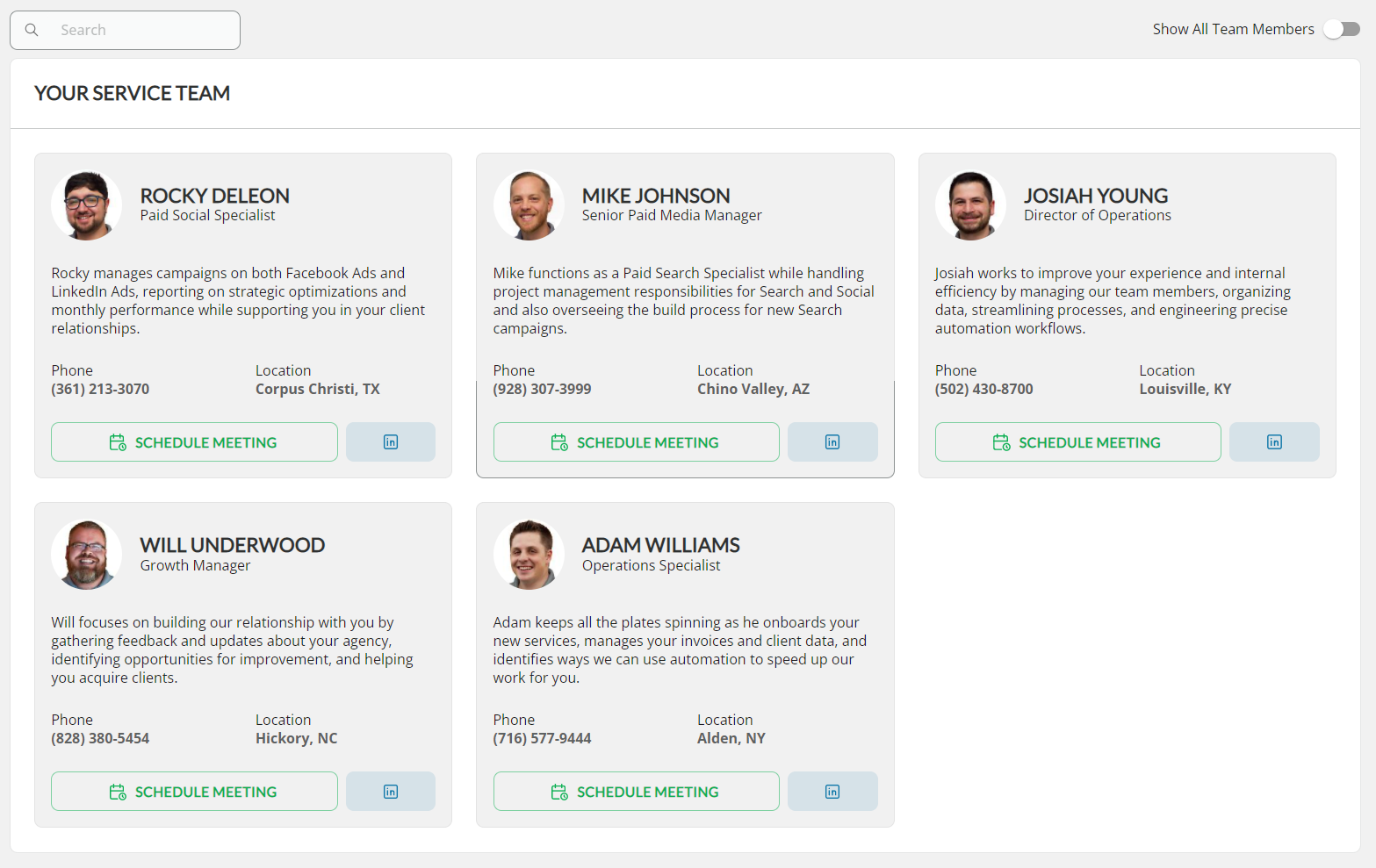Click the YOUR SERVICE TEAM heading
This screenshot has height=868, width=1376.
(132, 93)
